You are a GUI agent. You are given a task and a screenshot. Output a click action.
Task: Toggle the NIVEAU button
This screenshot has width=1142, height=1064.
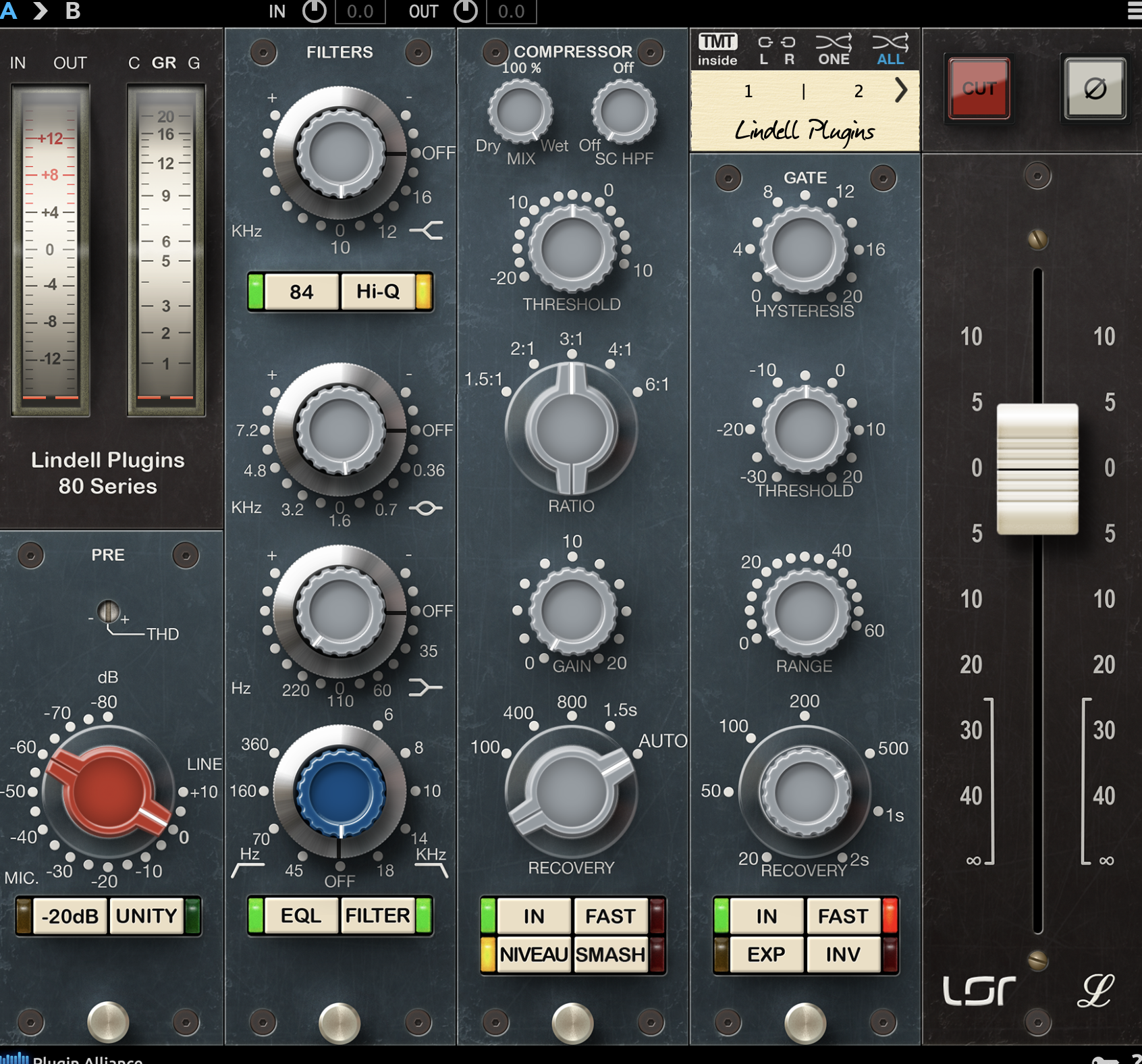click(533, 955)
